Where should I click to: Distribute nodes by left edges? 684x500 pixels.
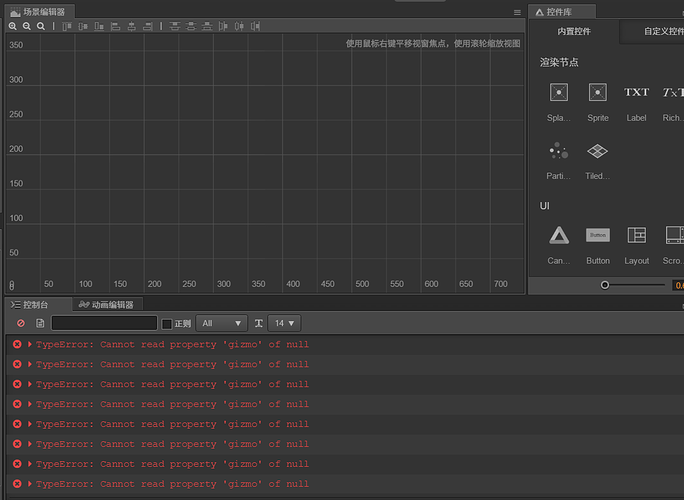223,26
